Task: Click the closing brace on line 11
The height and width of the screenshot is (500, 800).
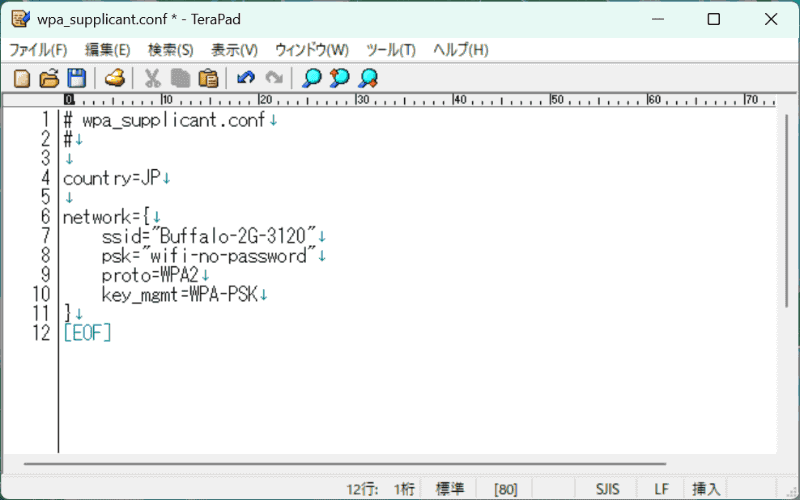Action: pyautogui.click(x=68, y=314)
